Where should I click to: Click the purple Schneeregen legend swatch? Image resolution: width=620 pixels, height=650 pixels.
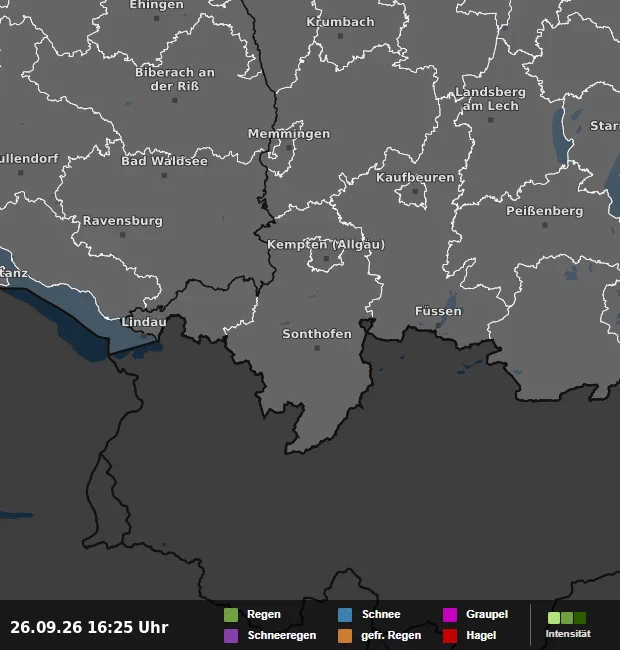point(231,636)
